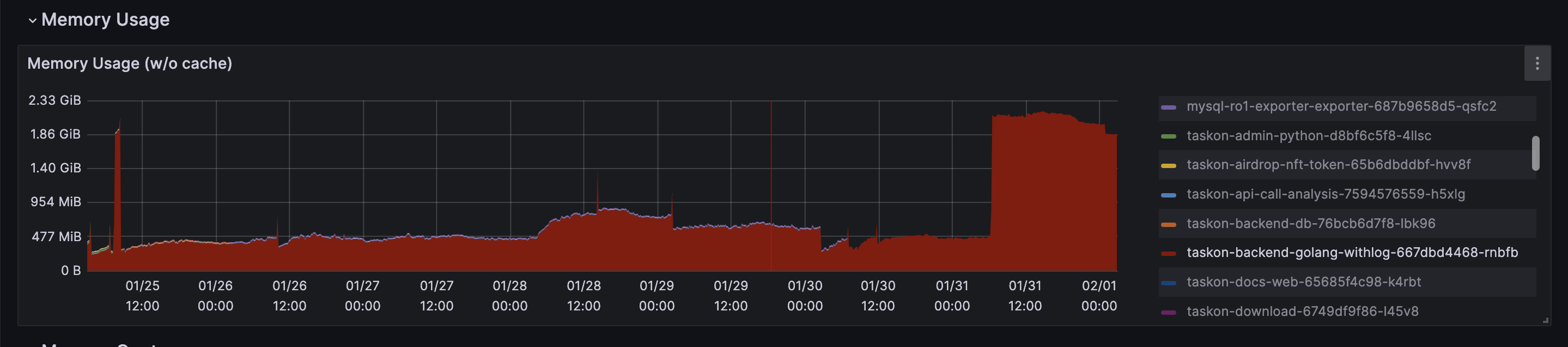Viewport: 1568px width, 347px height.
Task: Select taskon-docs-web legend entry
Action: (x=1303, y=283)
